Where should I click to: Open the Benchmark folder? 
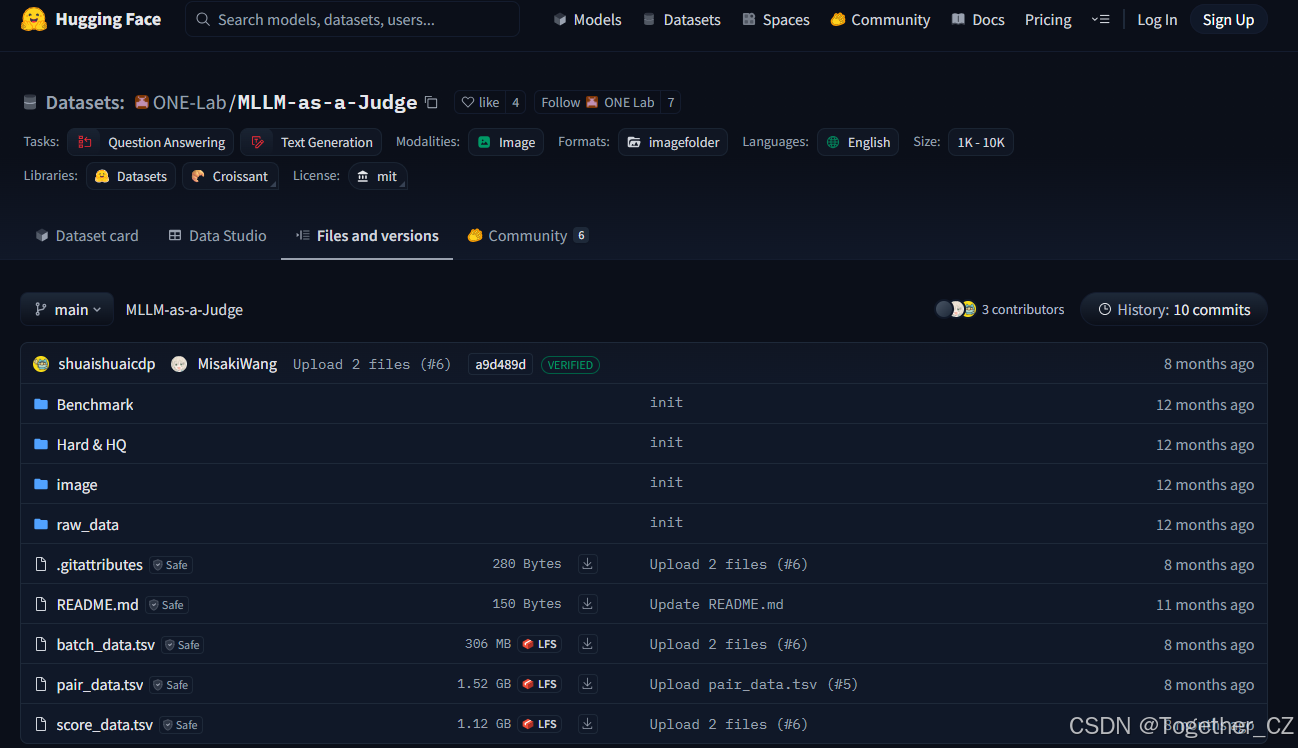click(94, 404)
